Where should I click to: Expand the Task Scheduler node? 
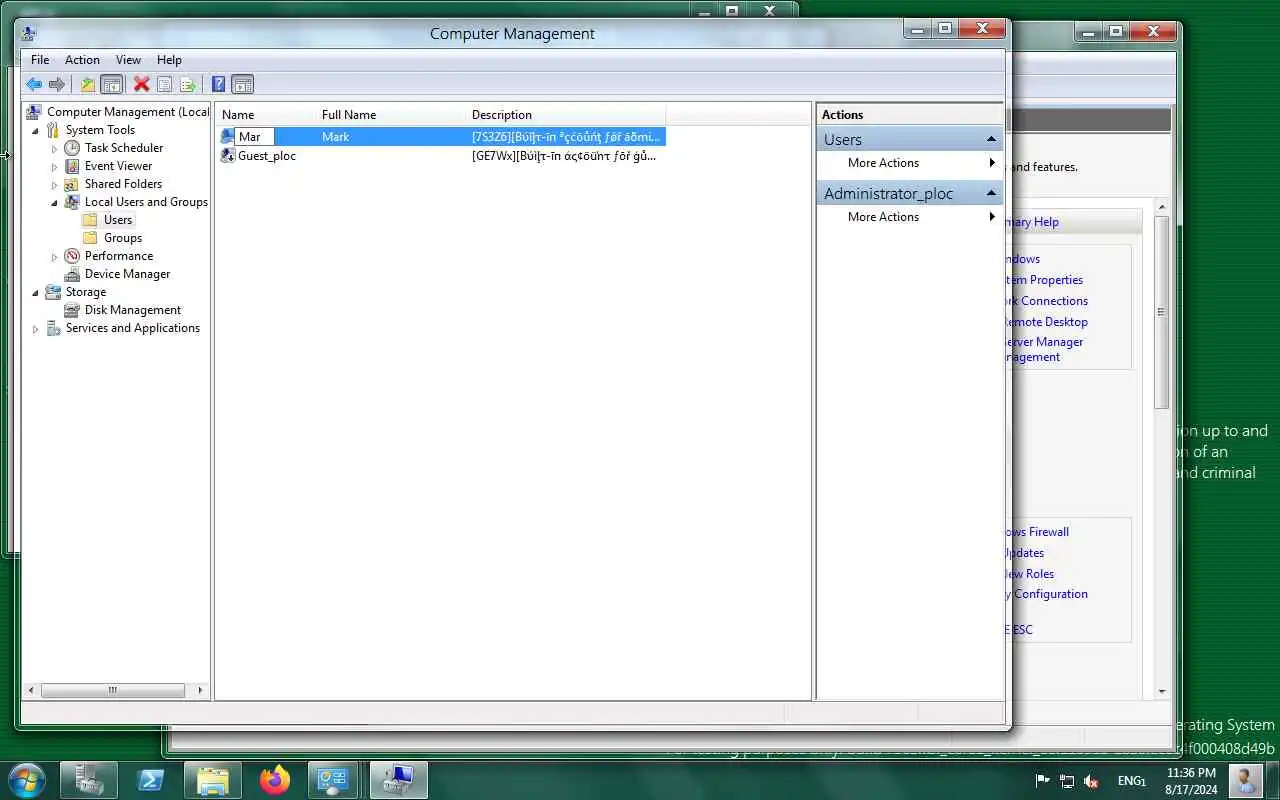(55, 148)
